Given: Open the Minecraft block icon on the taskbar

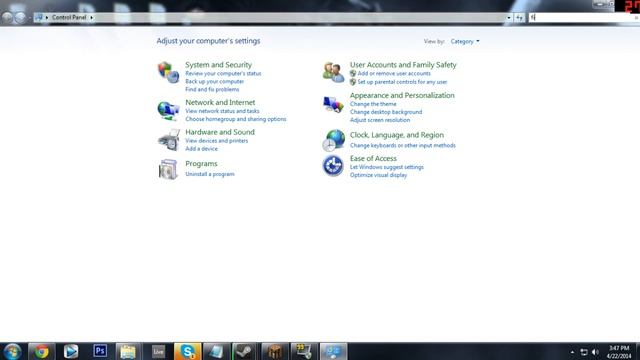Looking at the screenshot, I should [x=275, y=351].
